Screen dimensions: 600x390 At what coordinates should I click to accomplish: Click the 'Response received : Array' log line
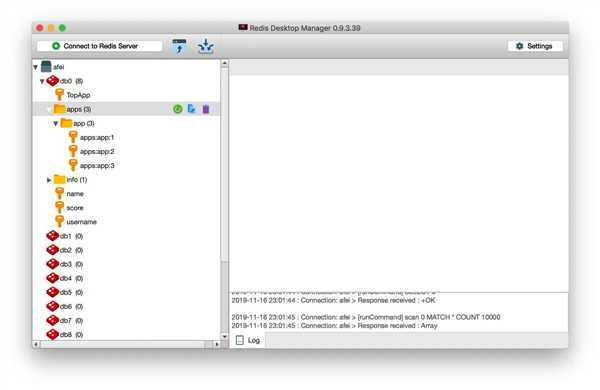[334, 326]
